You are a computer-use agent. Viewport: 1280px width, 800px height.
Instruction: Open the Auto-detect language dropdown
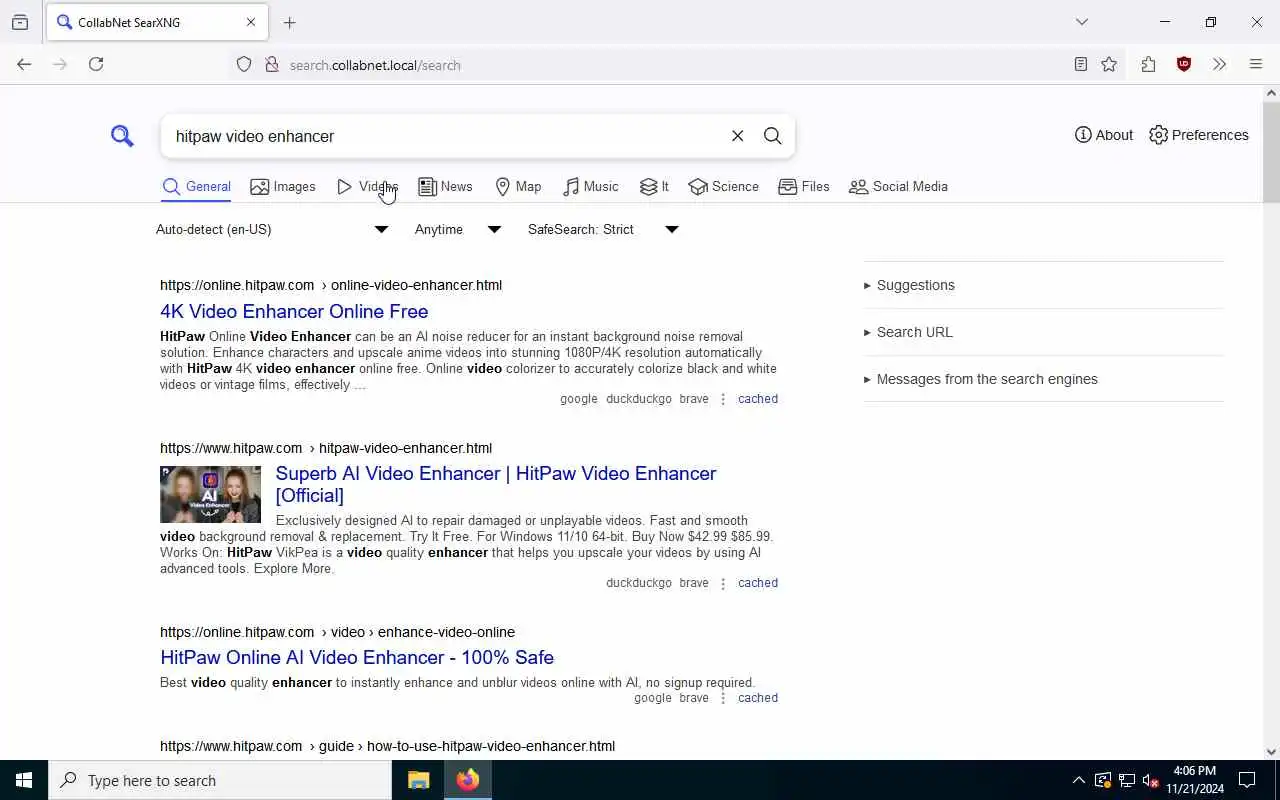[272, 229]
